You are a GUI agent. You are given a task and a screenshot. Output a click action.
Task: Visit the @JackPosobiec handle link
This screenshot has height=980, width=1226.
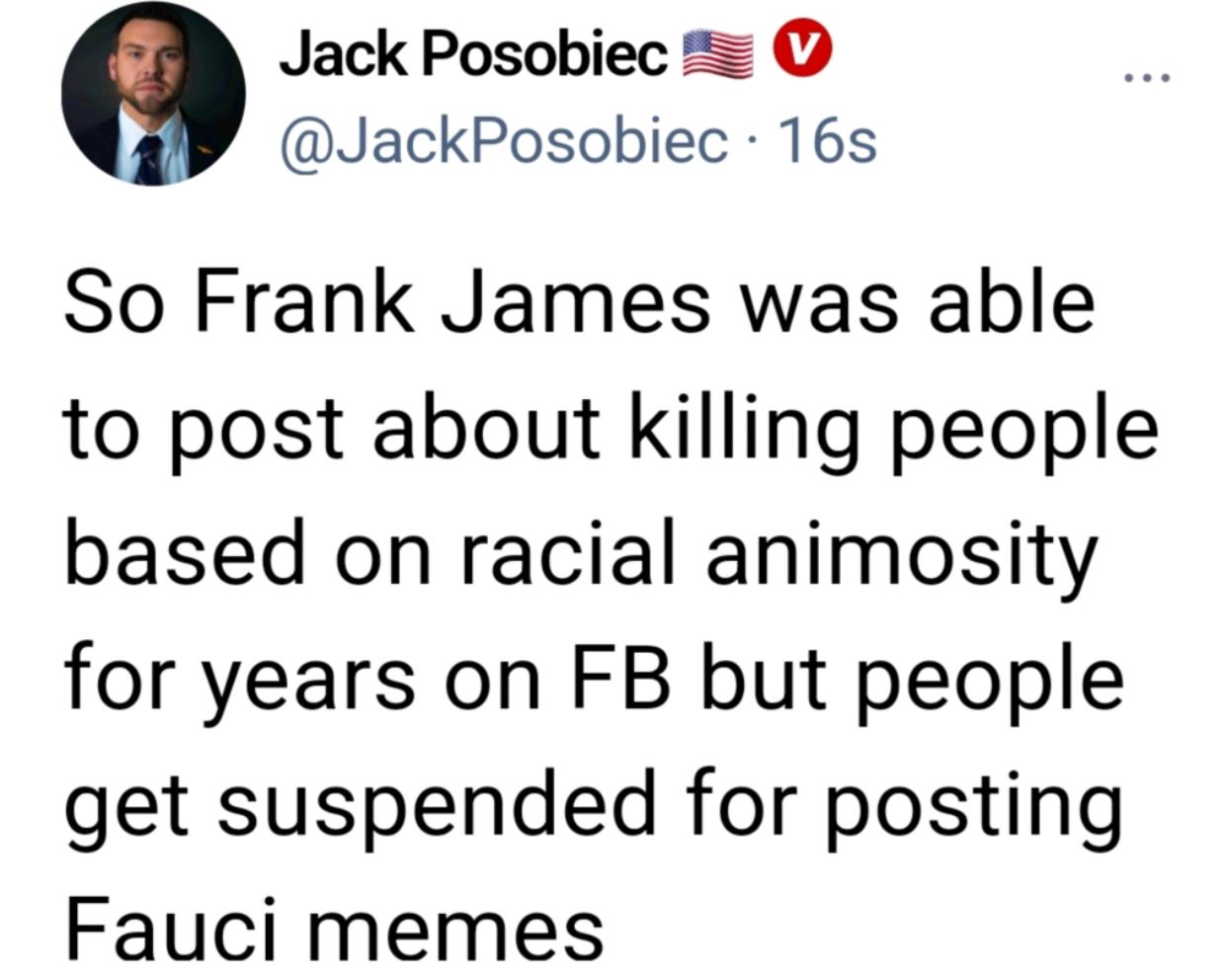[505, 141]
